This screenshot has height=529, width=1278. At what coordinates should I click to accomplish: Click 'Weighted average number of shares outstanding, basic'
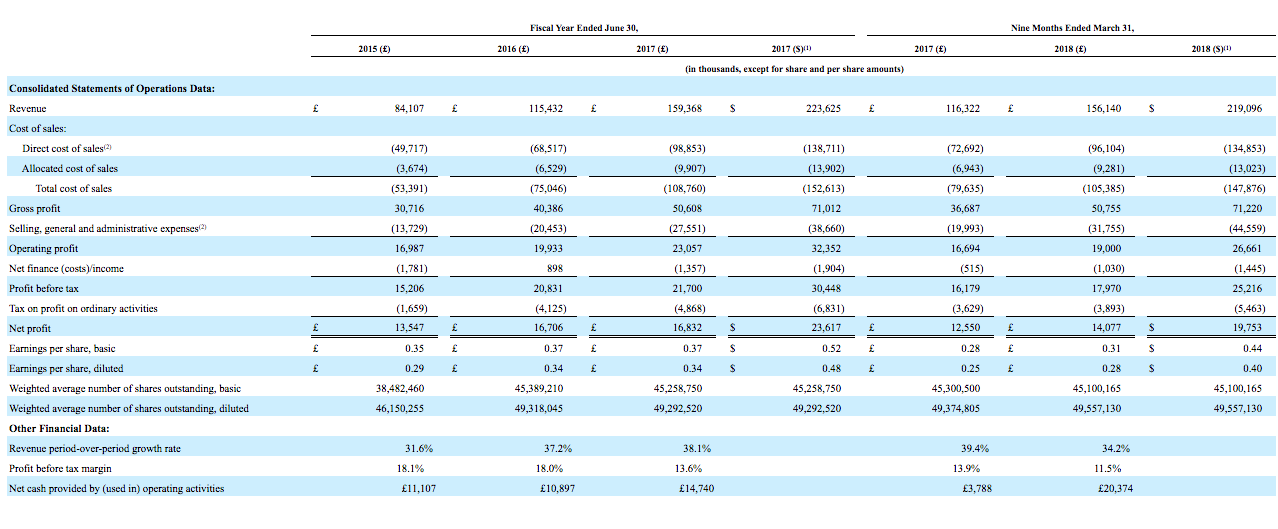tap(125, 388)
